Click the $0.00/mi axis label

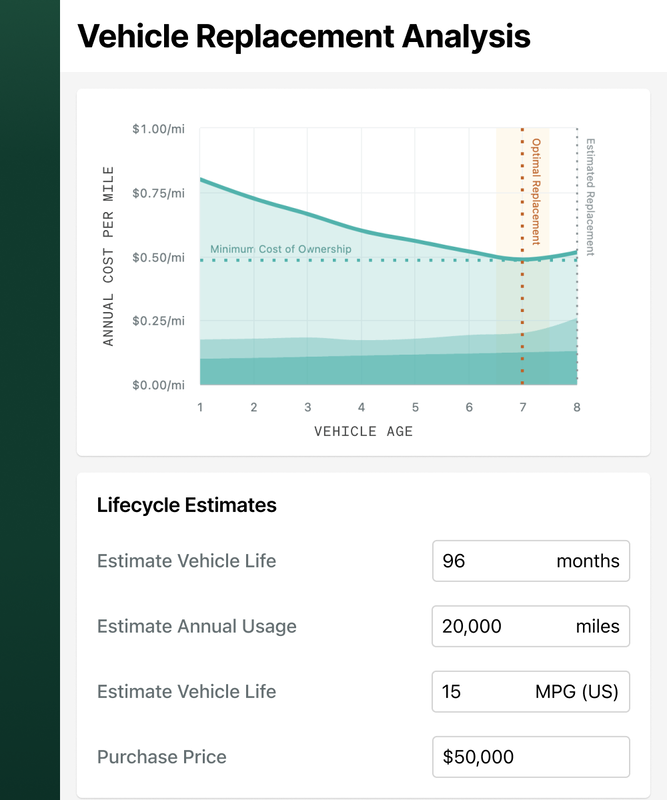tap(158, 385)
